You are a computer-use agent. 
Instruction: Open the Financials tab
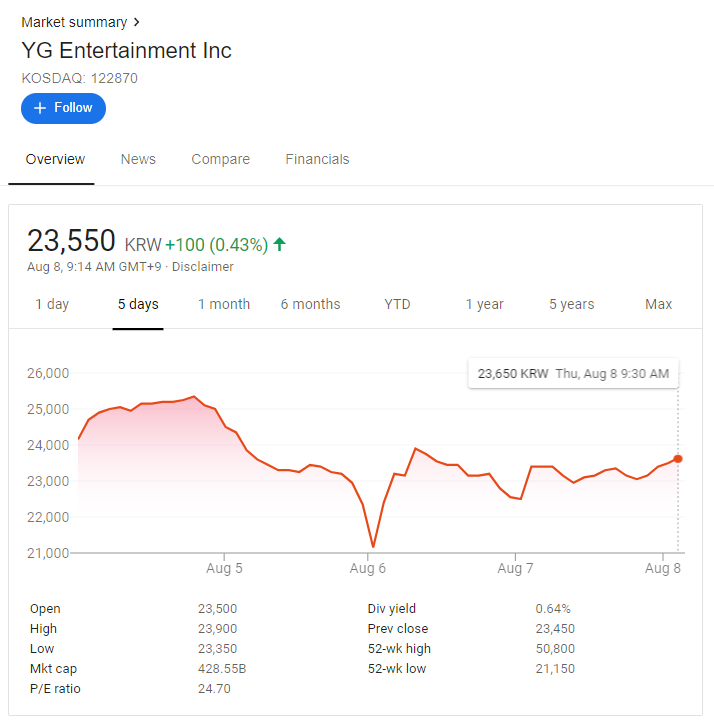tap(317, 159)
